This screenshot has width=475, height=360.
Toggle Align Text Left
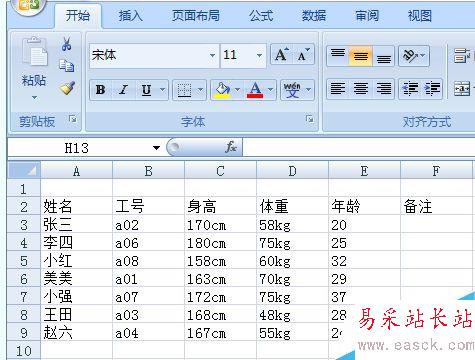click(x=338, y=89)
